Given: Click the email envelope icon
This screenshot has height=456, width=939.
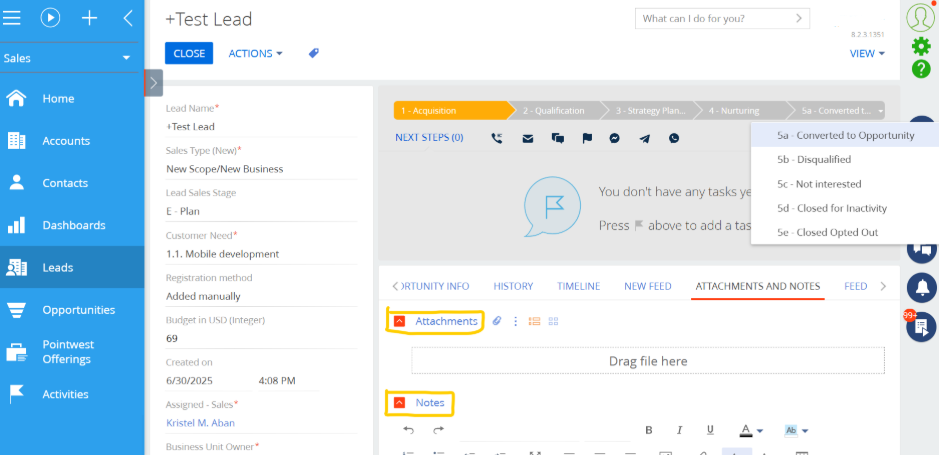Looking at the screenshot, I should (x=528, y=138).
